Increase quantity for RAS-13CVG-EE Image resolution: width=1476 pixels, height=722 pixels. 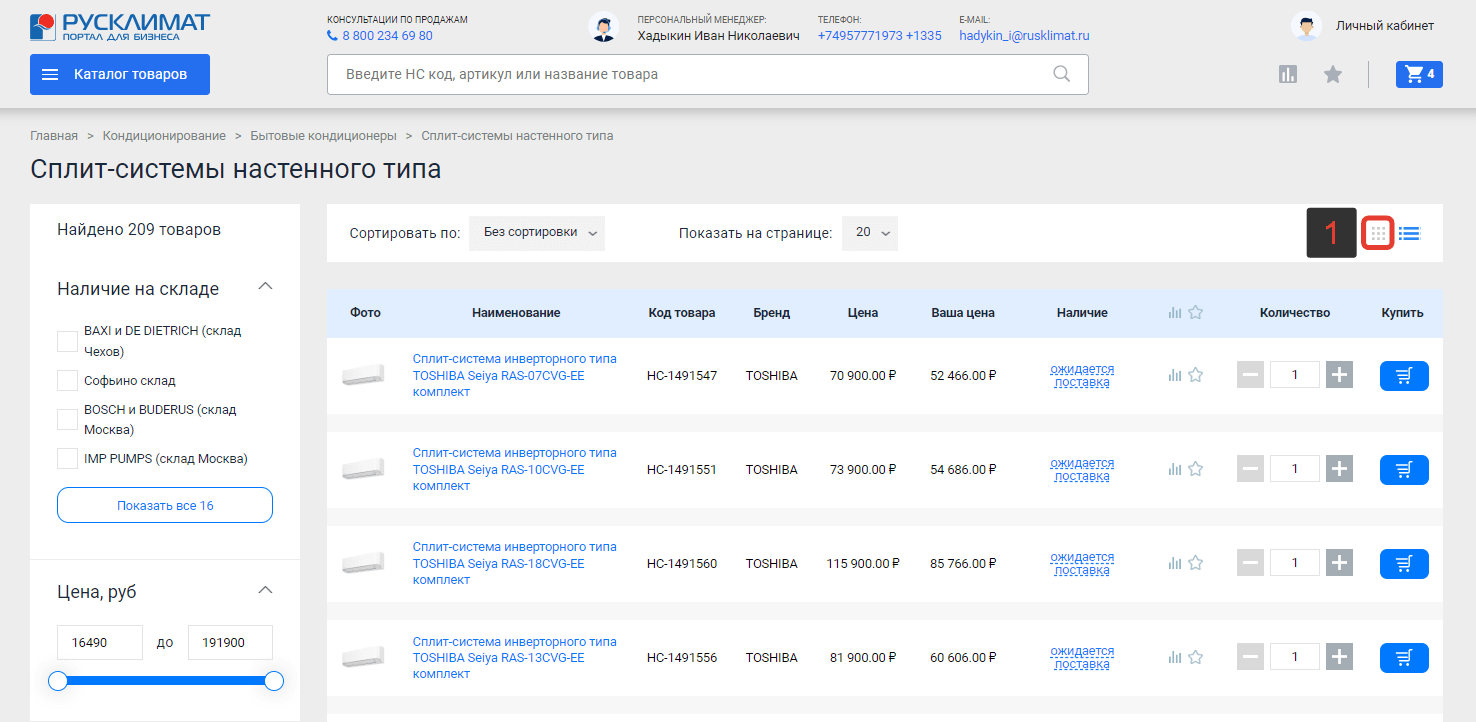(1339, 657)
